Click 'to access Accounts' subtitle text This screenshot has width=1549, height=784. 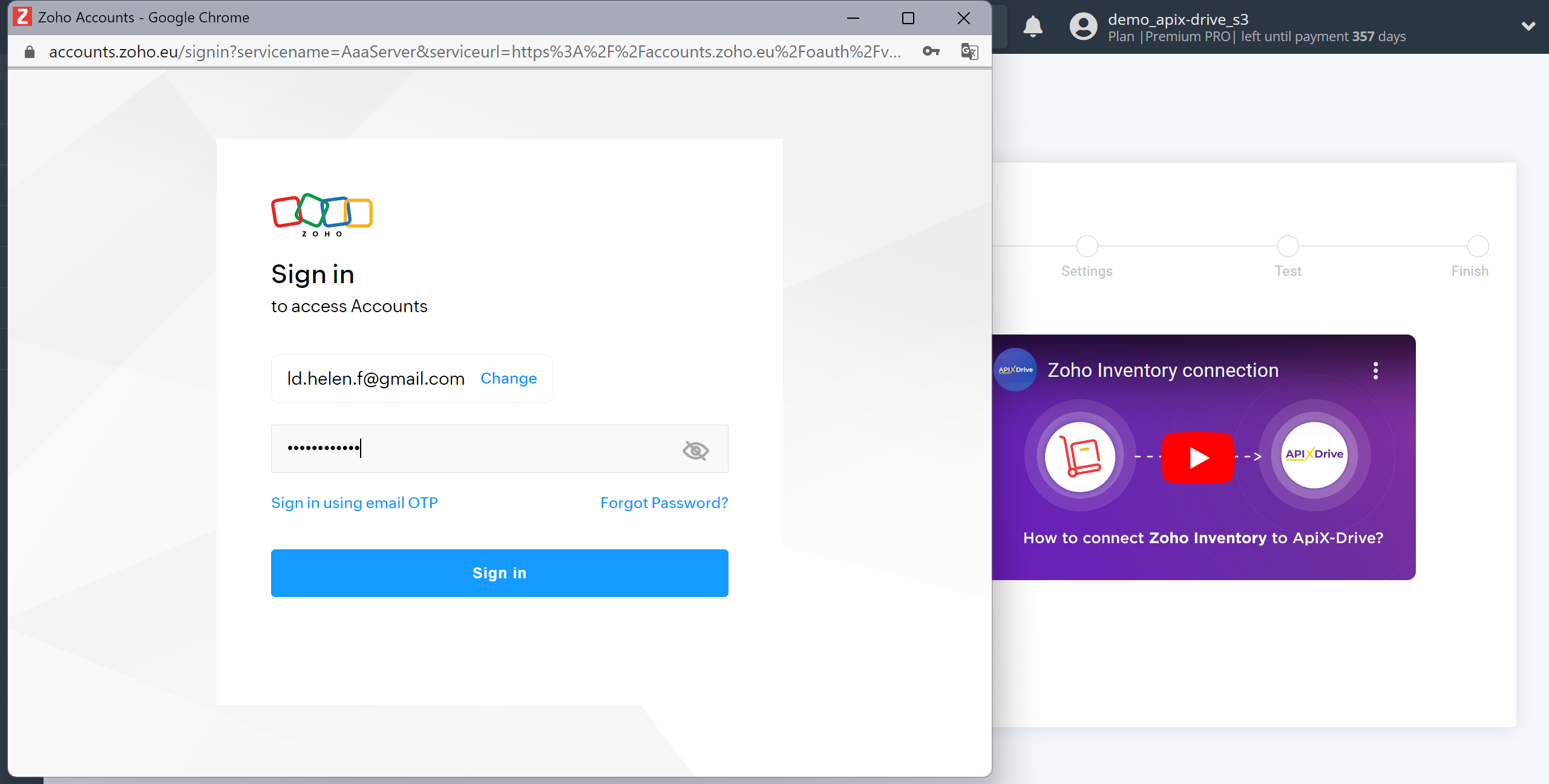tap(349, 307)
